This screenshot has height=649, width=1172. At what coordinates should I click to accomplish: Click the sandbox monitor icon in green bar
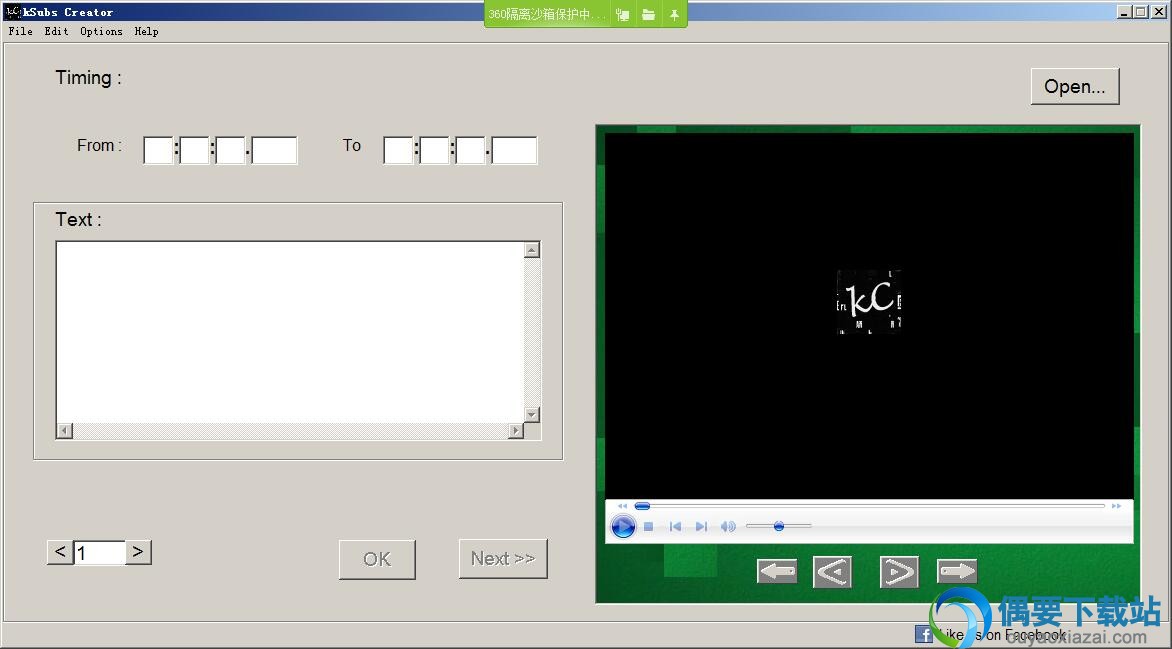(x=623, y=15)
